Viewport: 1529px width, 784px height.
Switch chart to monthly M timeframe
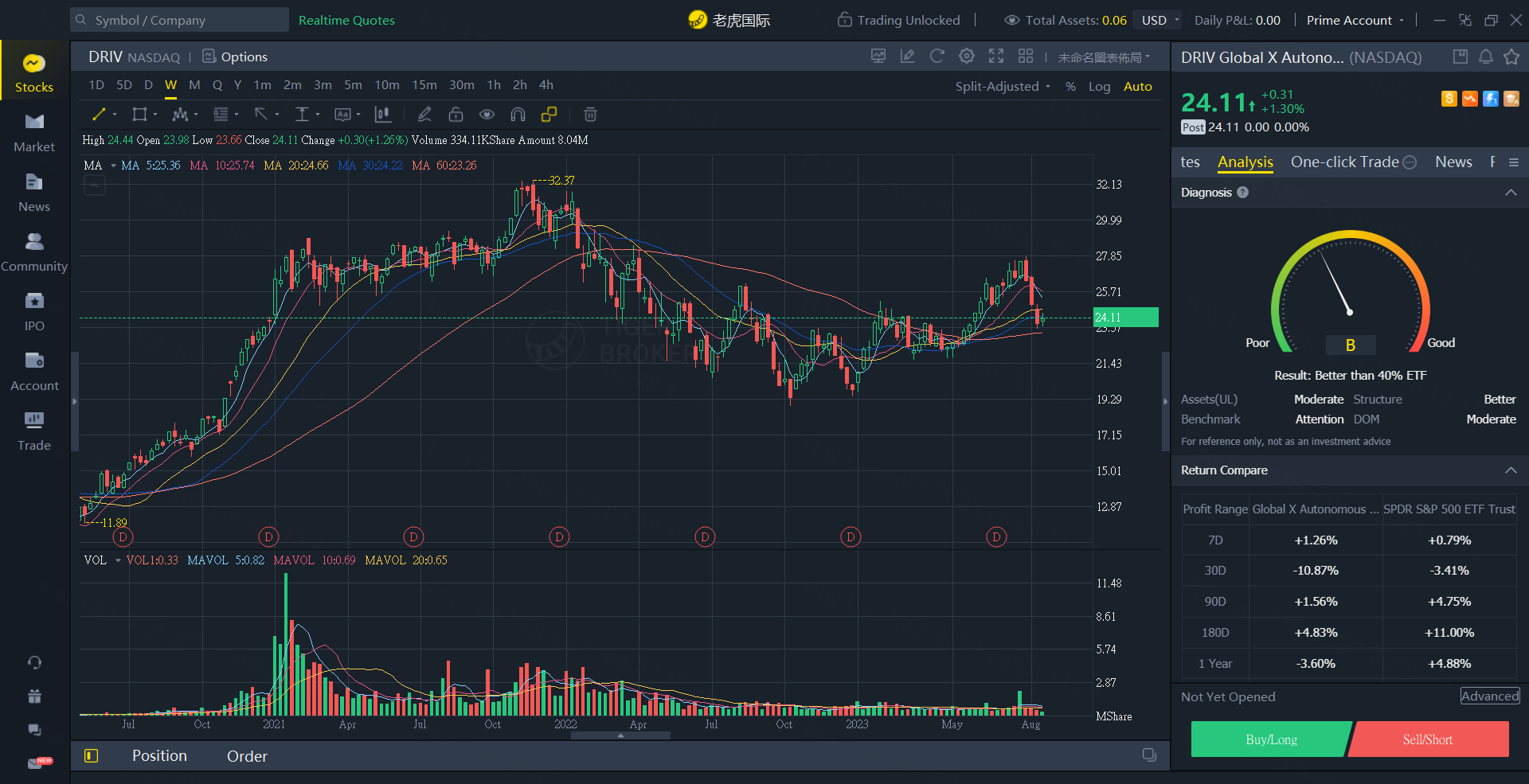194,84
